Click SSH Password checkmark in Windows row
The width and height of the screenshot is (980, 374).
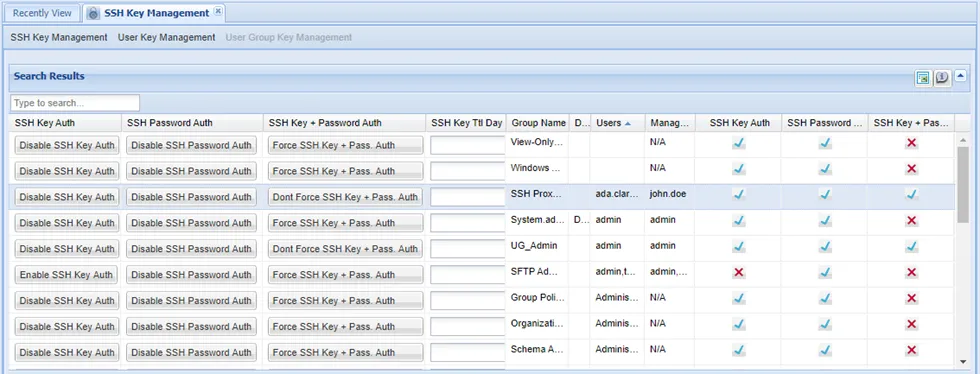pos(825,169)
